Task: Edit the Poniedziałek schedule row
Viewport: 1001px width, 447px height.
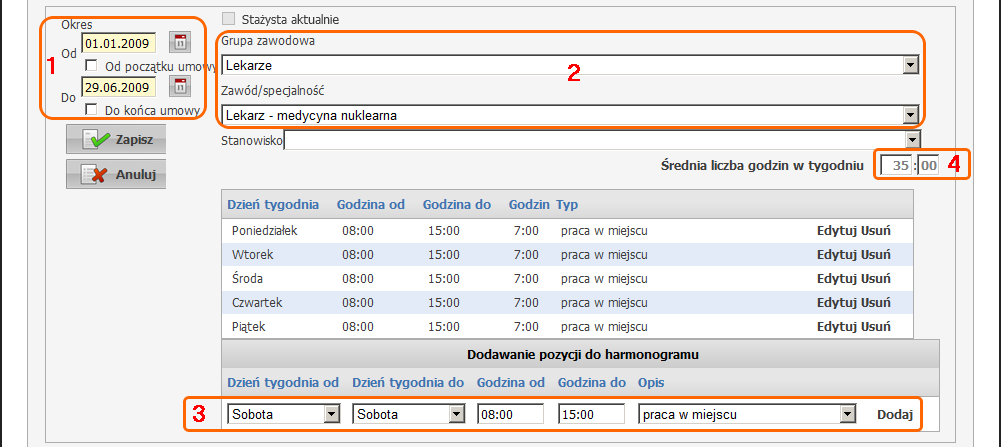Action: tap(838, 231)
